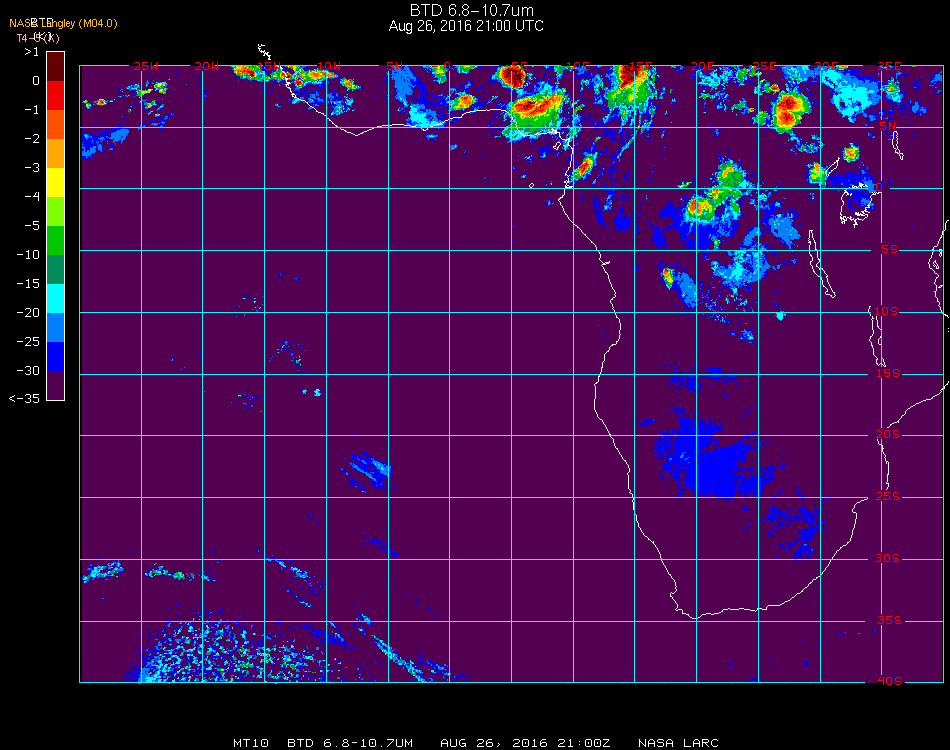Click the '5S' latitude label
950x750 pixels.
pos(889,250)
